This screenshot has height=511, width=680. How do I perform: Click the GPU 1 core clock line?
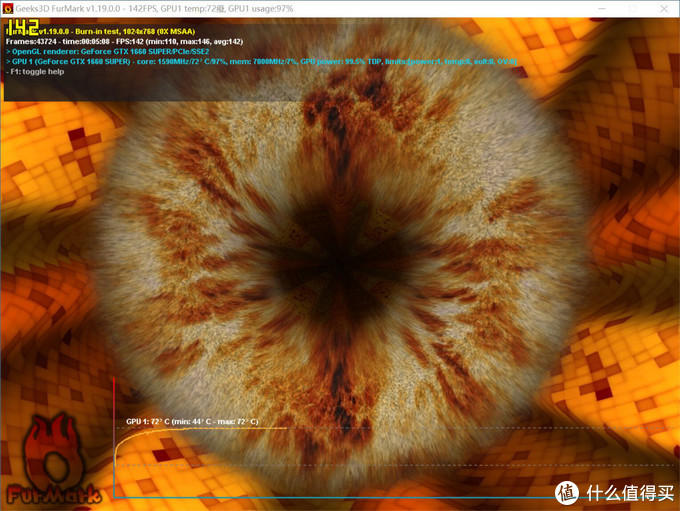pyautogui.click(x=261, y=62)
